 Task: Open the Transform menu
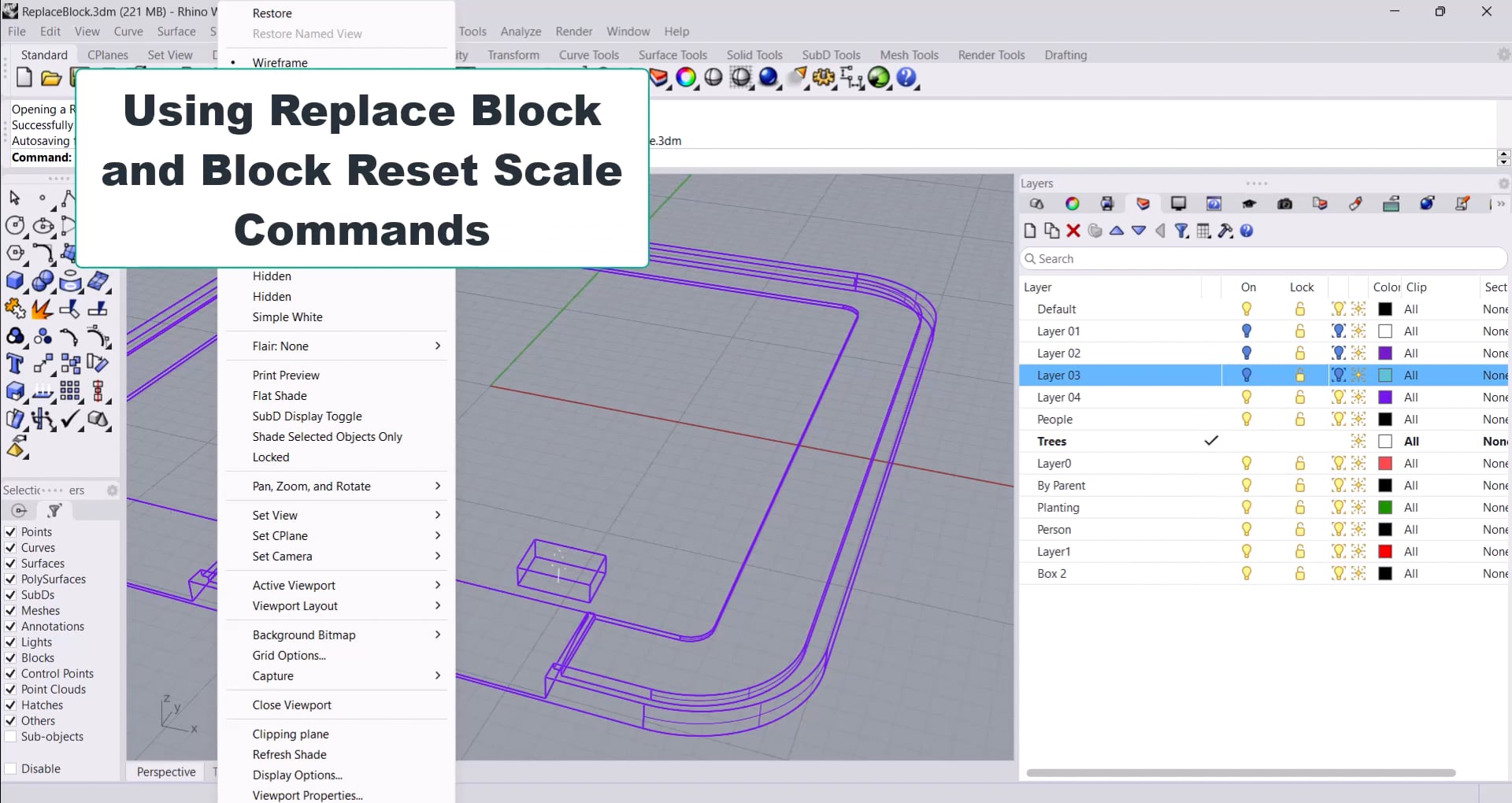[x=513, y=55]
